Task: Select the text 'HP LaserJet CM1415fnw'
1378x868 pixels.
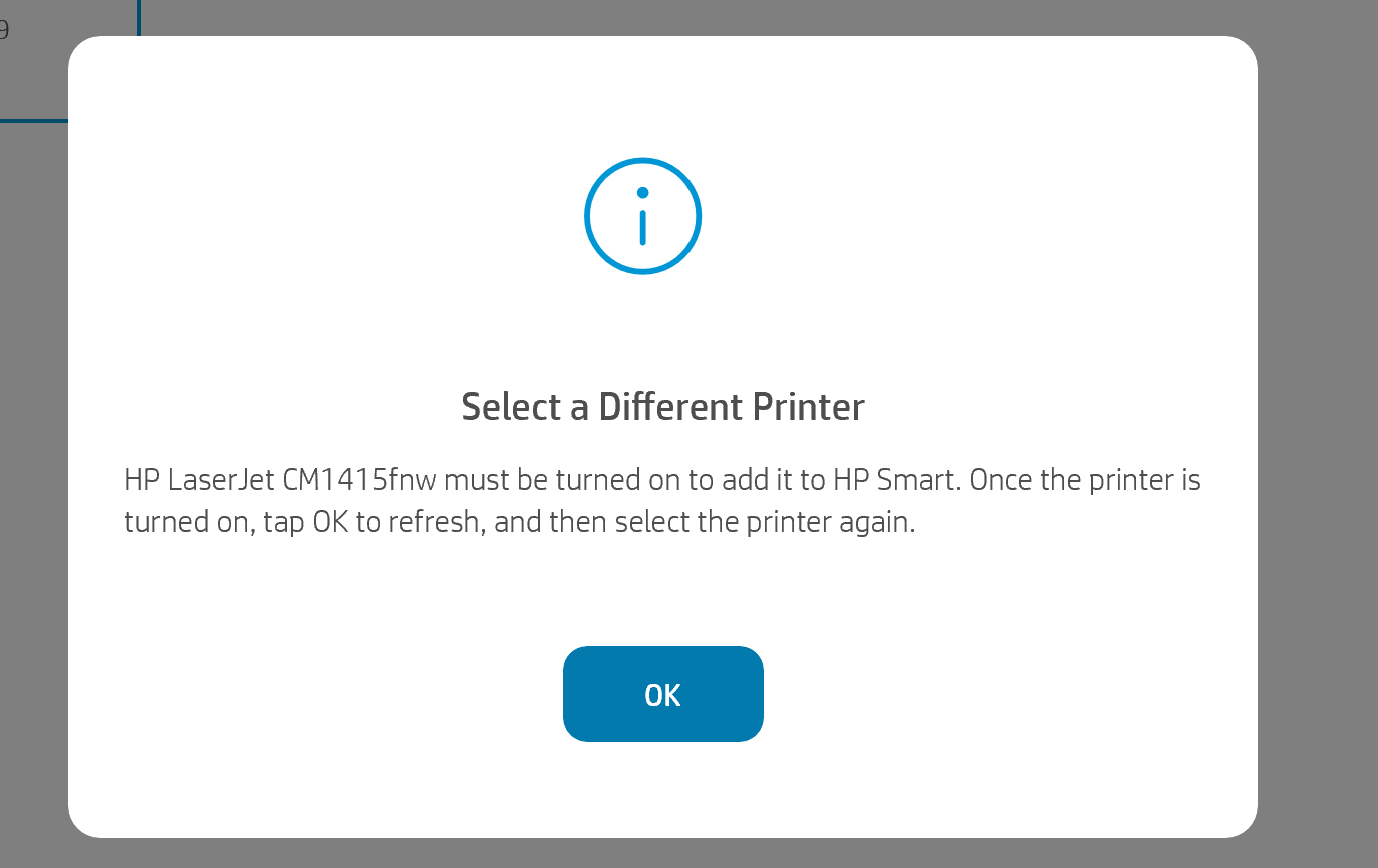Action: [281, 480]
